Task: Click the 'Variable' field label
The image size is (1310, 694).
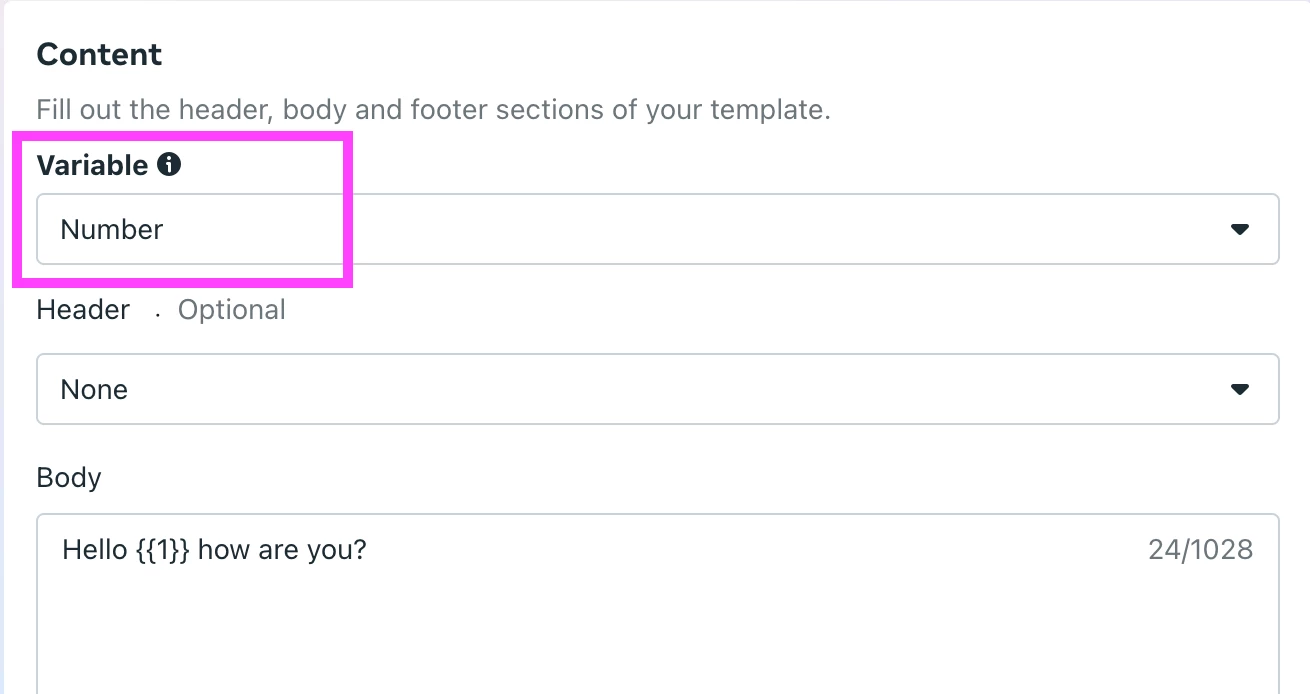Action: pyautogui.click(x=92, y=165)
